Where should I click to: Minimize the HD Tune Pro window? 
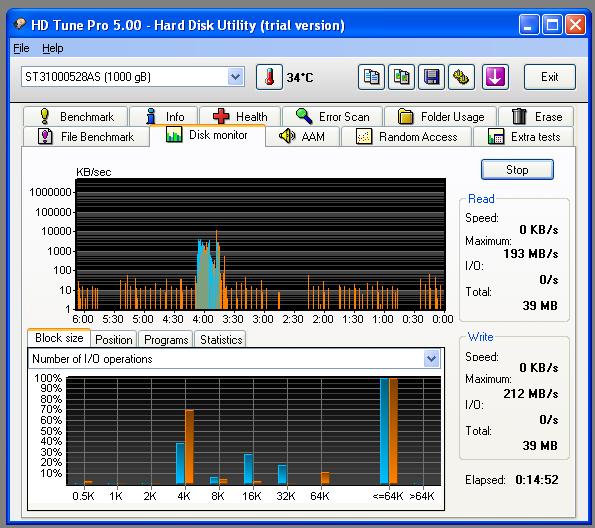click(529, 25)
